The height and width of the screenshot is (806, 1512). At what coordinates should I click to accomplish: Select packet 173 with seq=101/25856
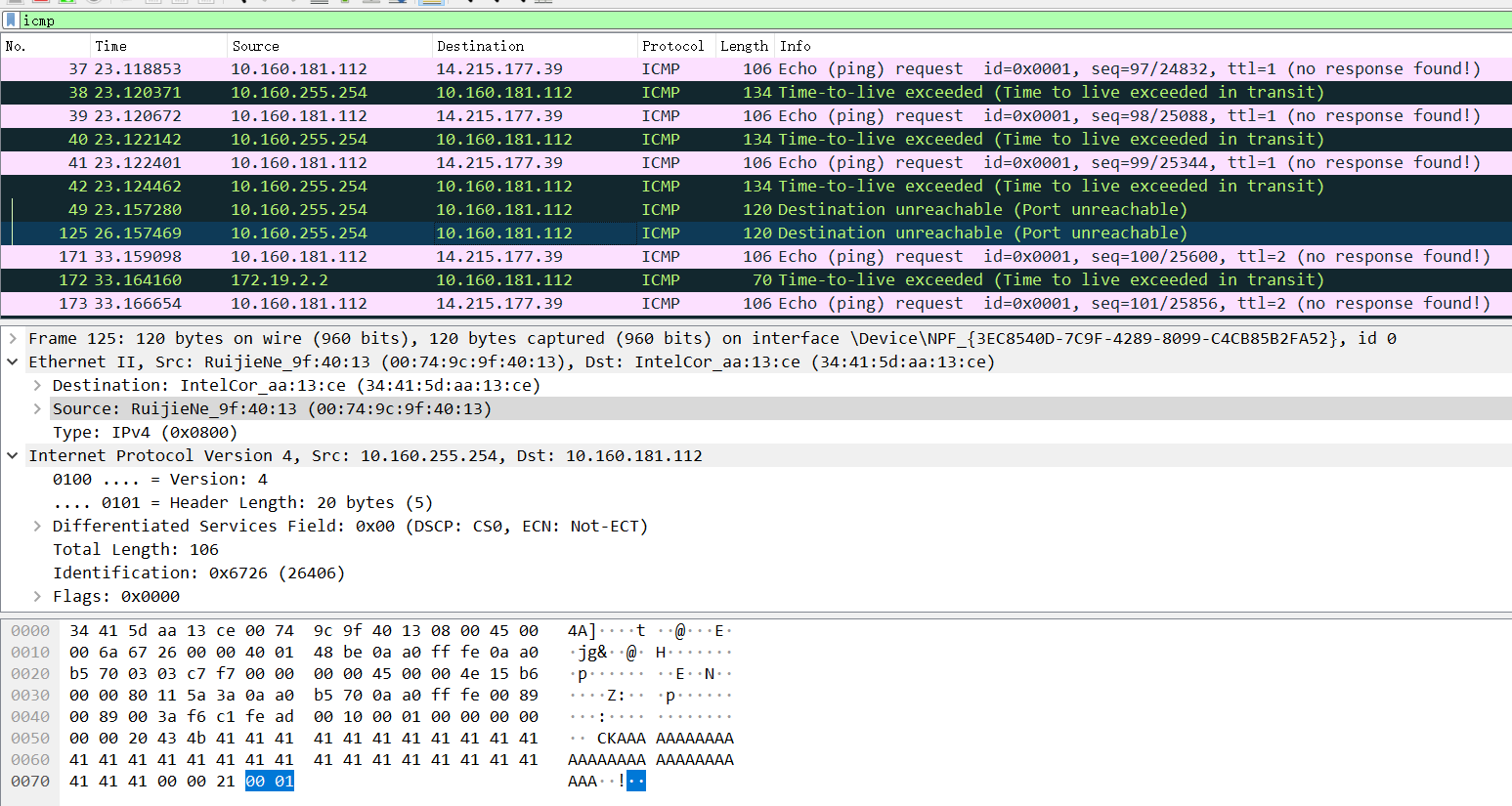coord(756,304)
